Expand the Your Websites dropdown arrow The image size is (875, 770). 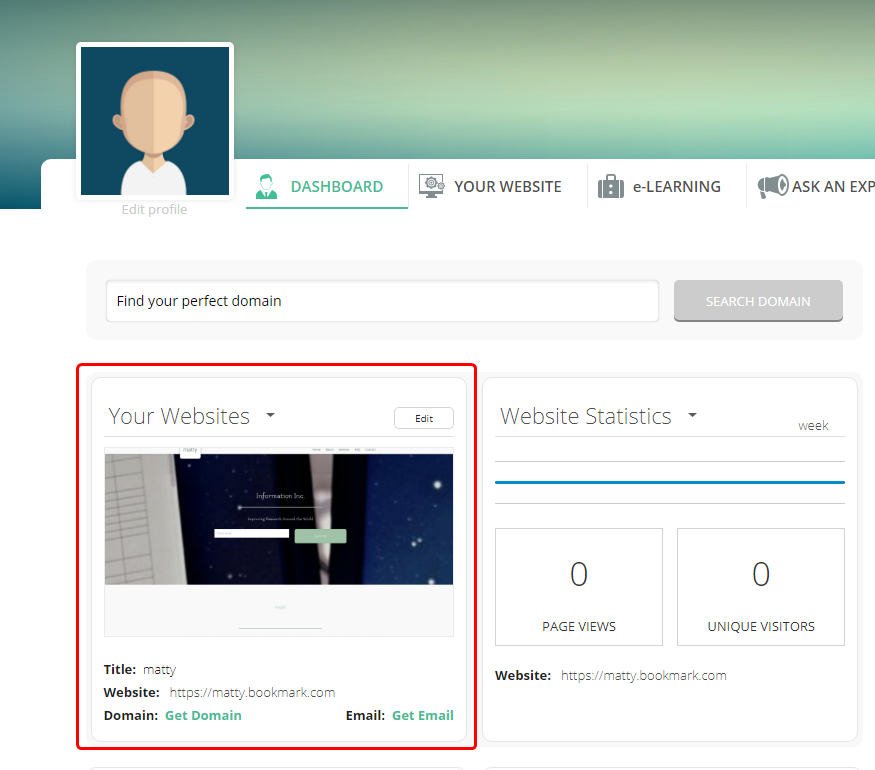click(x=270, y=416)
